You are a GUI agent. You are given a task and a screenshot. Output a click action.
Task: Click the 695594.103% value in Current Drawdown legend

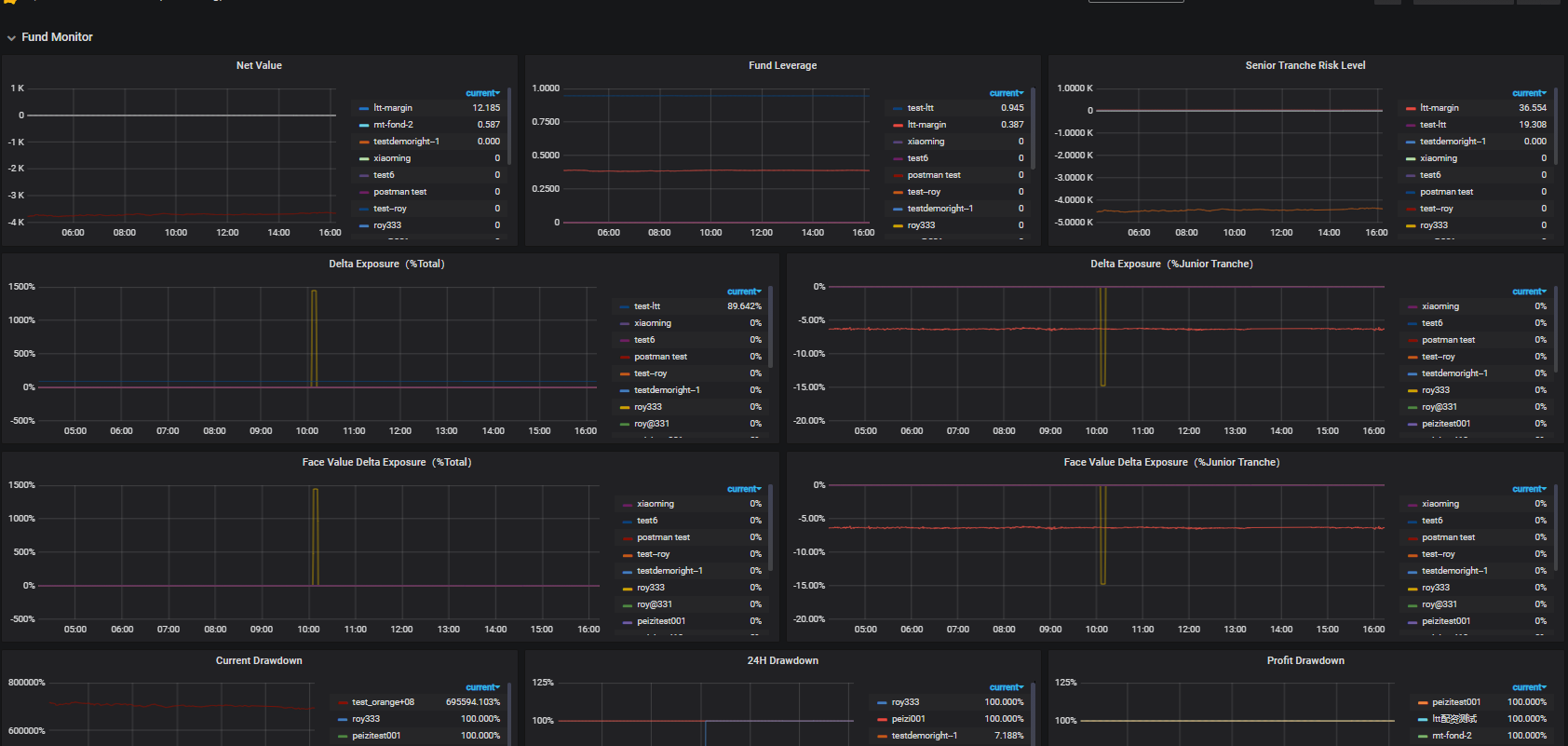[473, 702]
